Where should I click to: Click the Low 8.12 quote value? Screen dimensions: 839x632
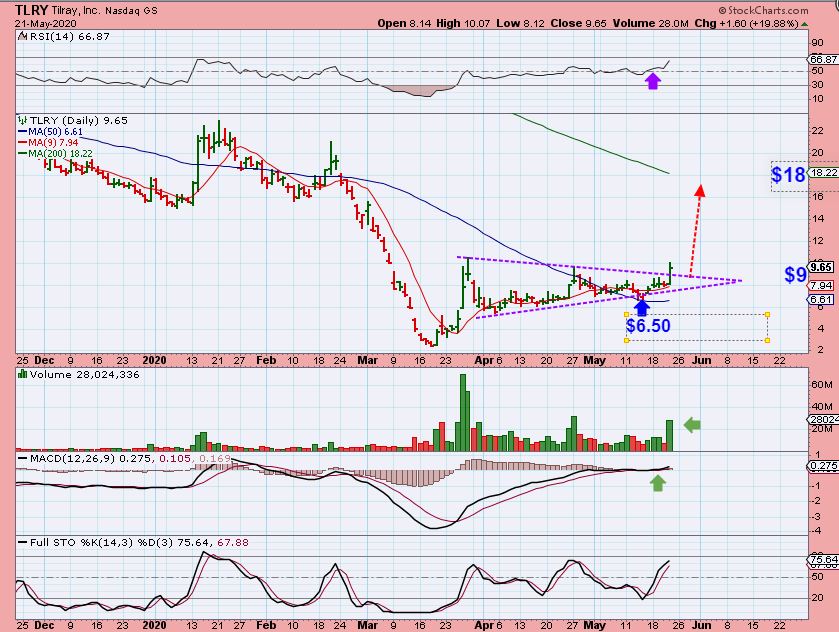coord(521,24)
